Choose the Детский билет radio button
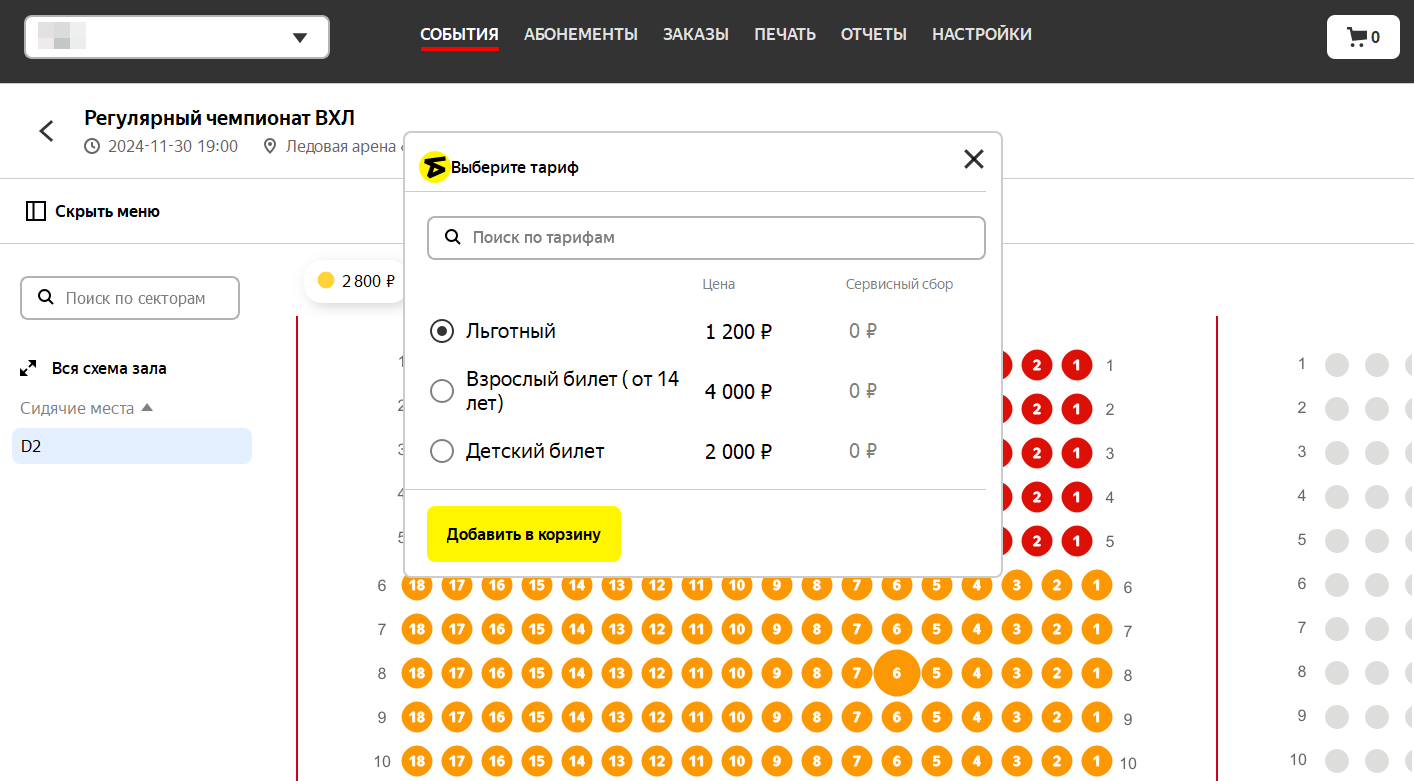Screen dimensions: 1414x781 (442, 451)
